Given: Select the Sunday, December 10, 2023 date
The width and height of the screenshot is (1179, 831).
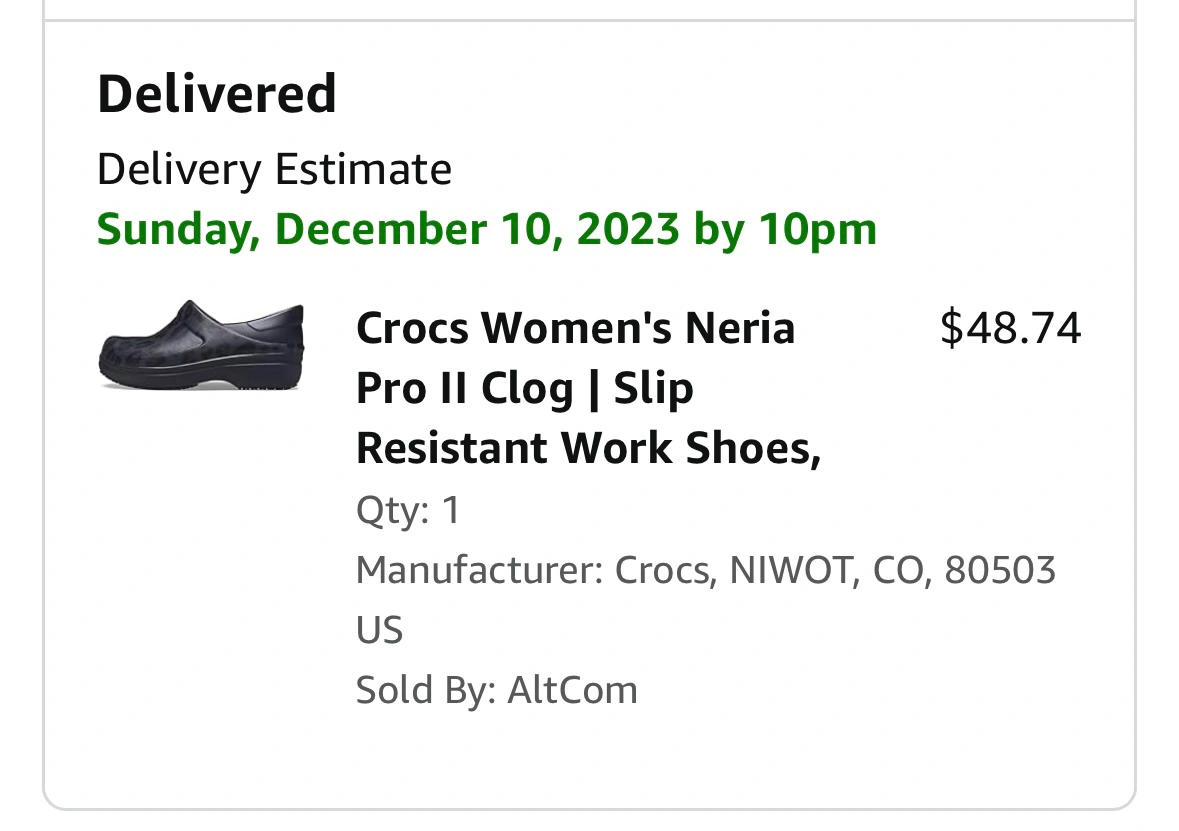Looking at the screenshot, I should [x=388, y=229].
